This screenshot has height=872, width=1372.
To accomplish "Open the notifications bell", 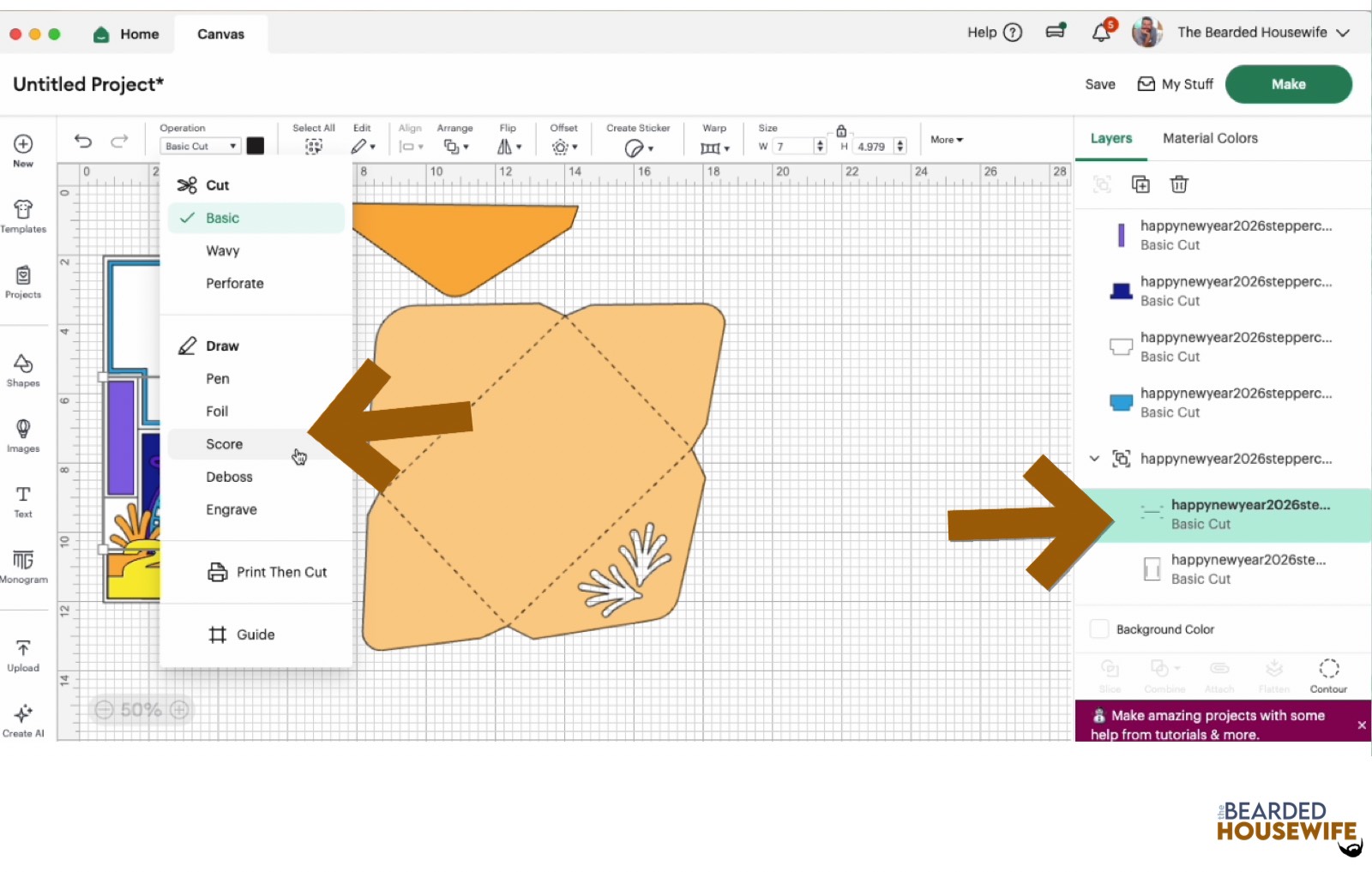I will (1101, 33).
